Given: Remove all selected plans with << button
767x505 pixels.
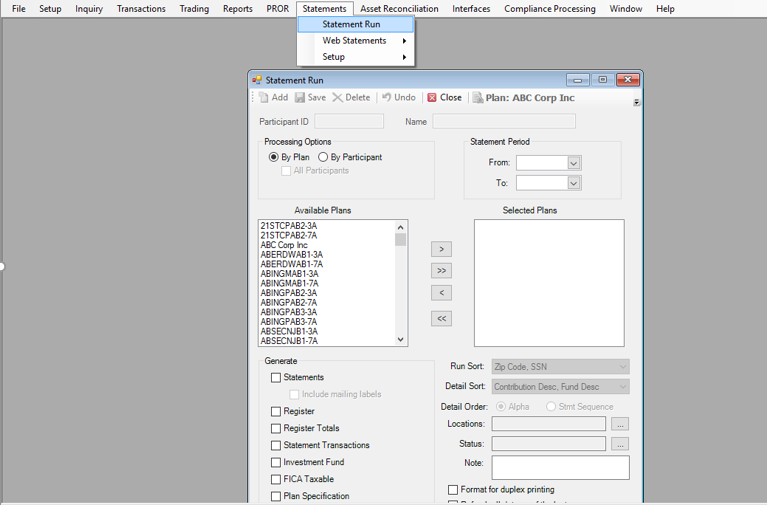Looking at the screenshot, I should coord(441,318).
